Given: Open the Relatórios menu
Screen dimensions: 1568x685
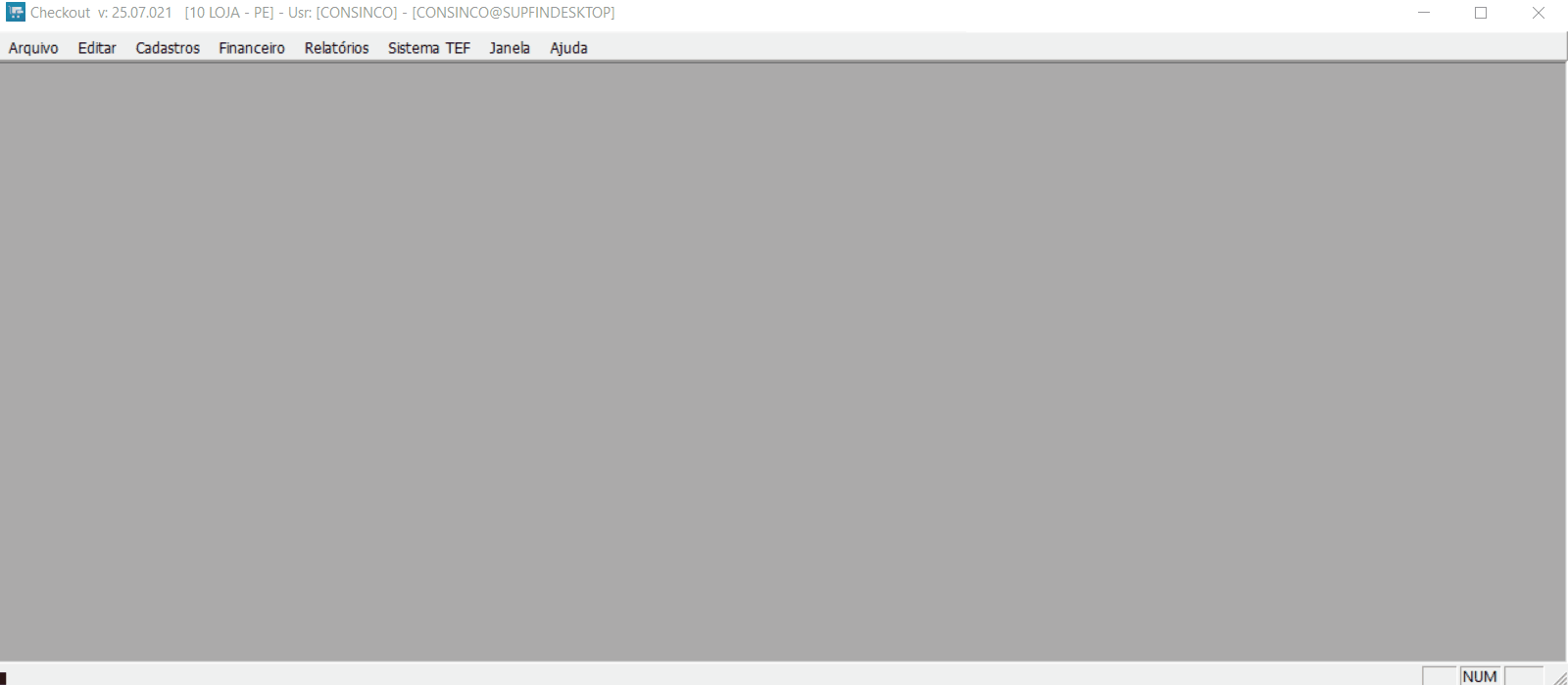Looking at the screenshot, I should 336,48.
